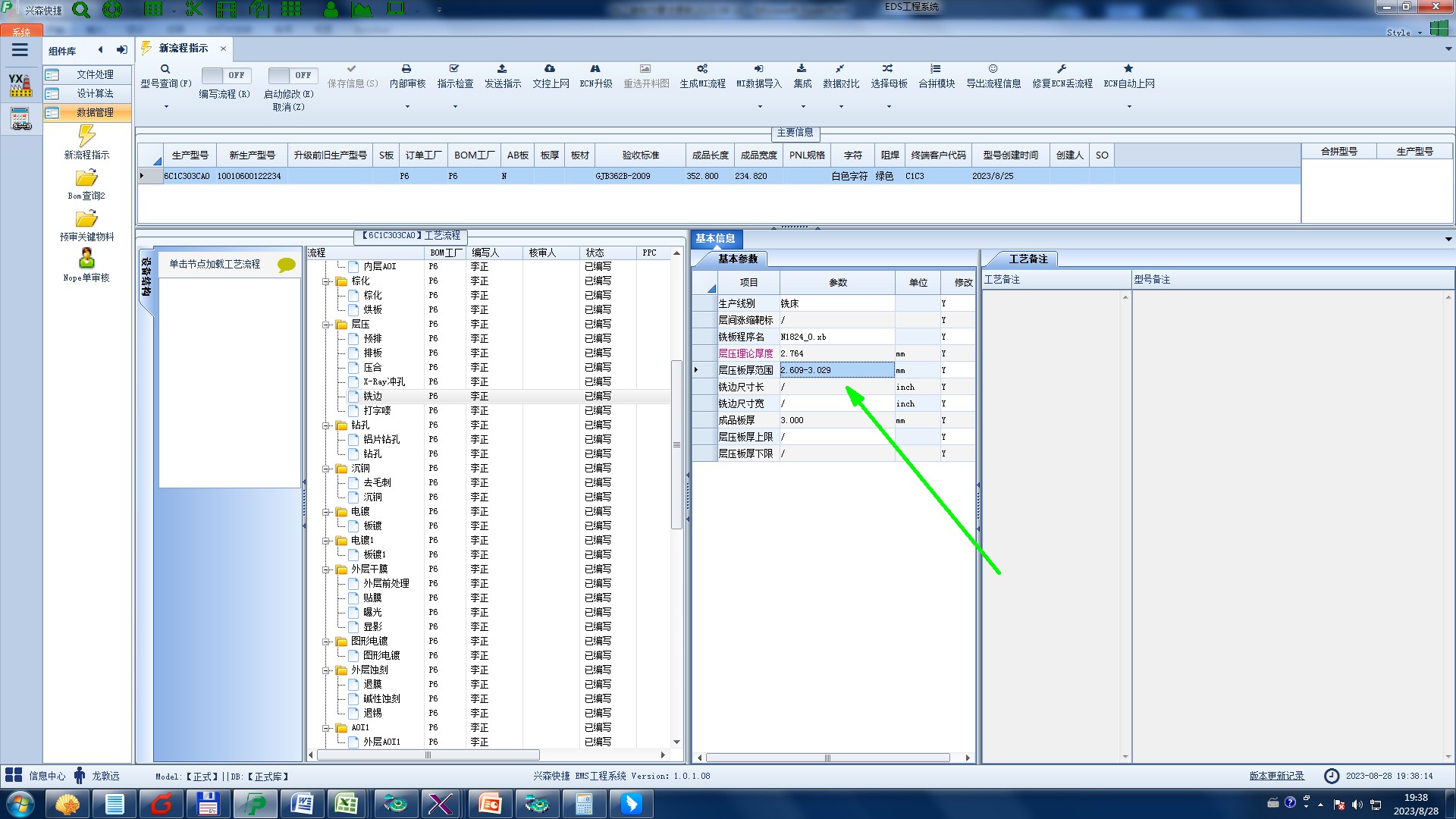Click the 文控上网 cloud icon
The height and width of the screenshot is (819, 1456).
(550, 69)
